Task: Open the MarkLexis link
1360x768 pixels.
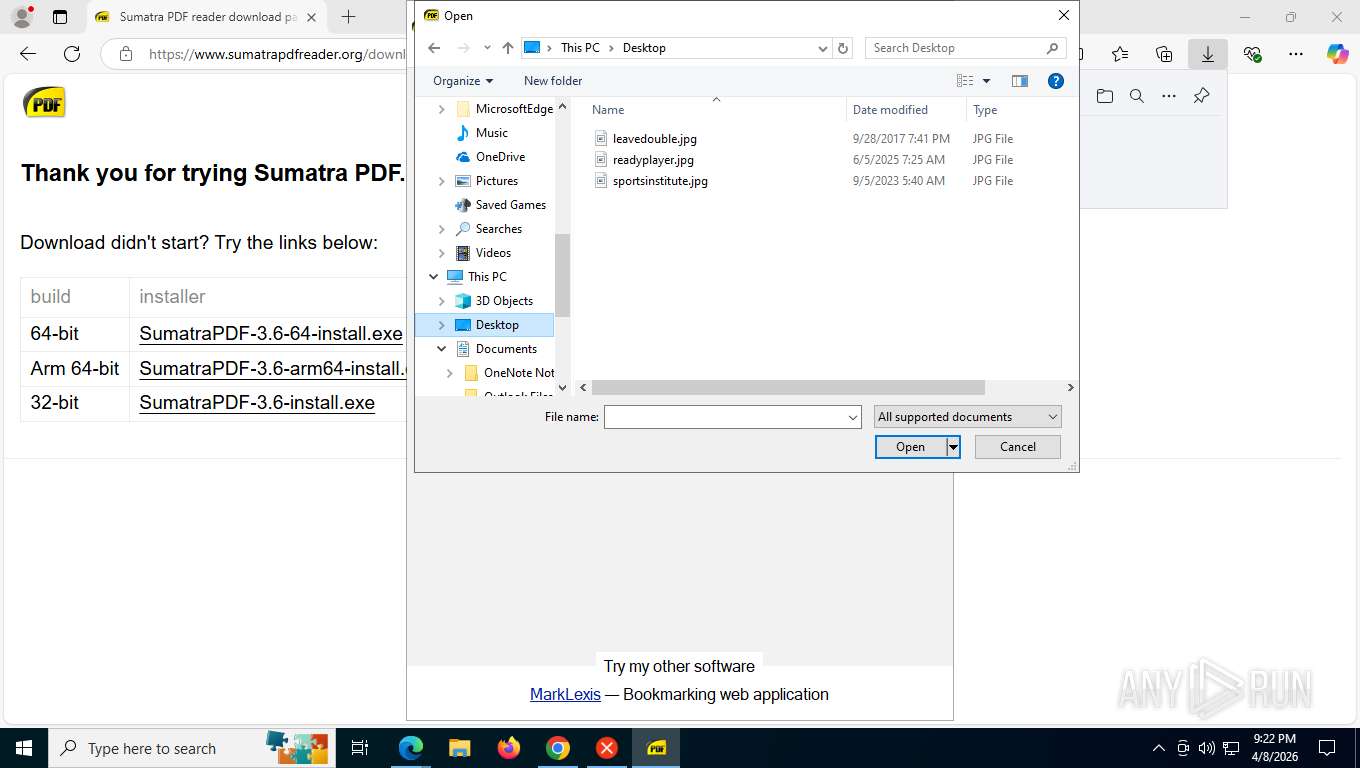Action: point(565,694)
